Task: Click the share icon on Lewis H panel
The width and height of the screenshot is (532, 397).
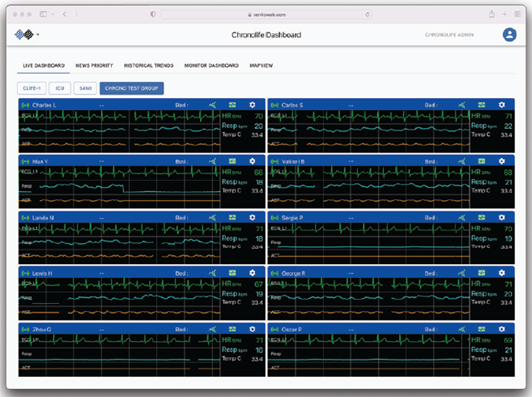Action: click(212, 273)
